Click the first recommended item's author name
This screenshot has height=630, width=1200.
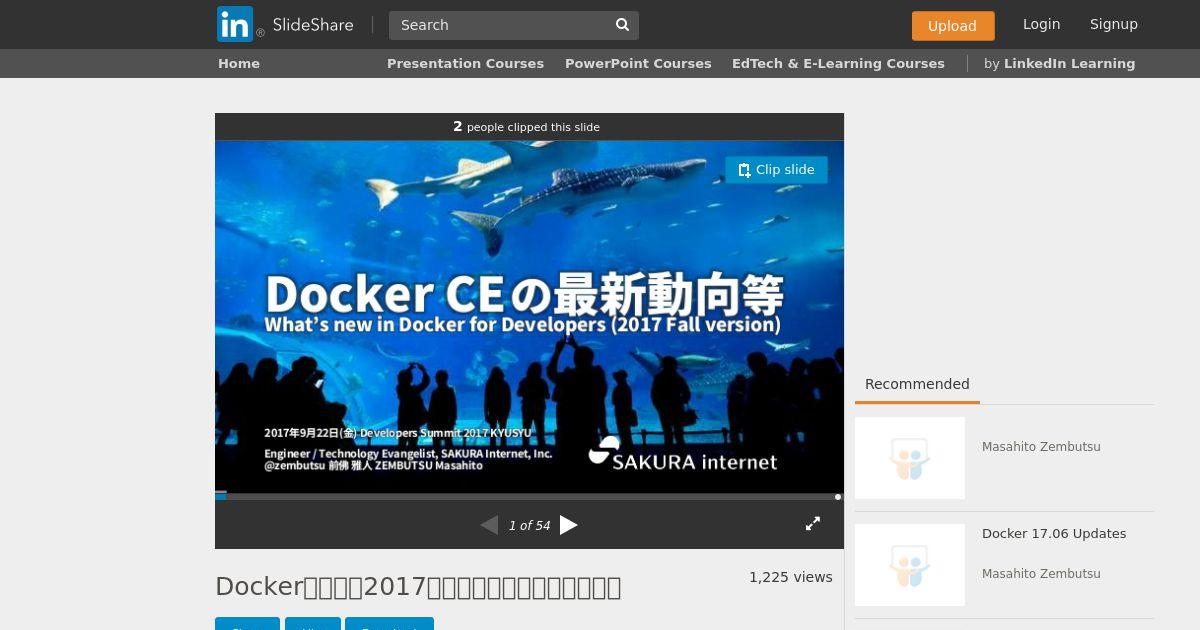click(x=1041, y=447)
